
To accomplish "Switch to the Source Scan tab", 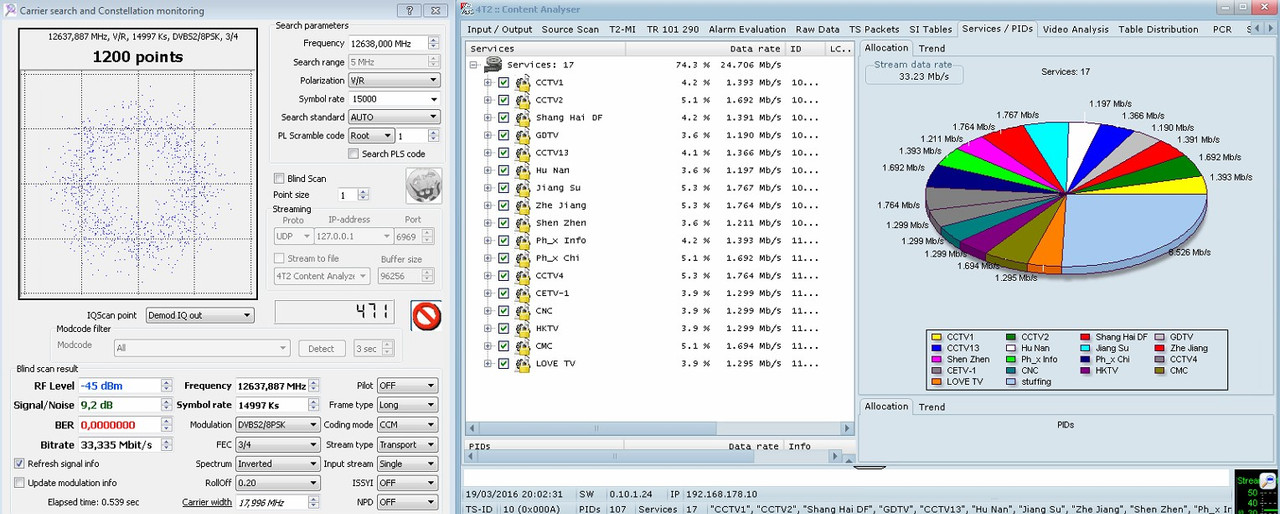I will (571, 29).
